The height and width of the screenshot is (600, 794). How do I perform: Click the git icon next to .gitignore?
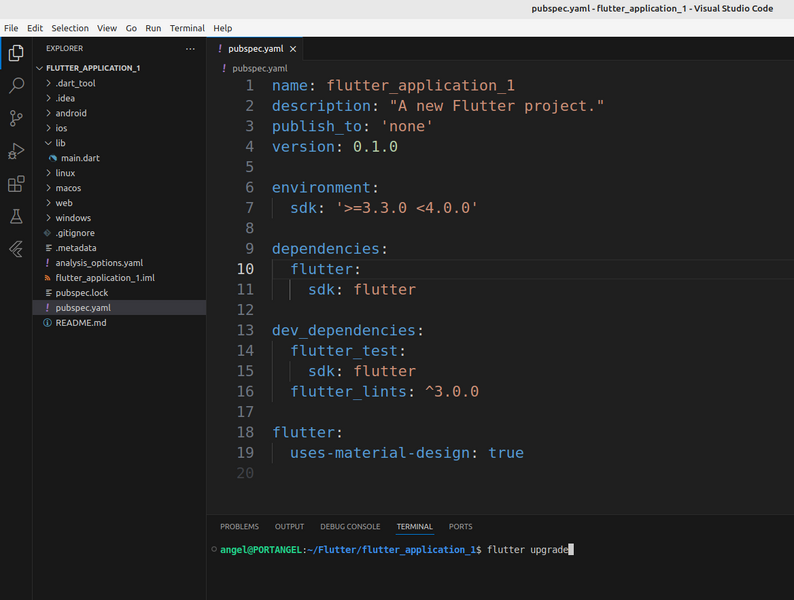(47, 233)
